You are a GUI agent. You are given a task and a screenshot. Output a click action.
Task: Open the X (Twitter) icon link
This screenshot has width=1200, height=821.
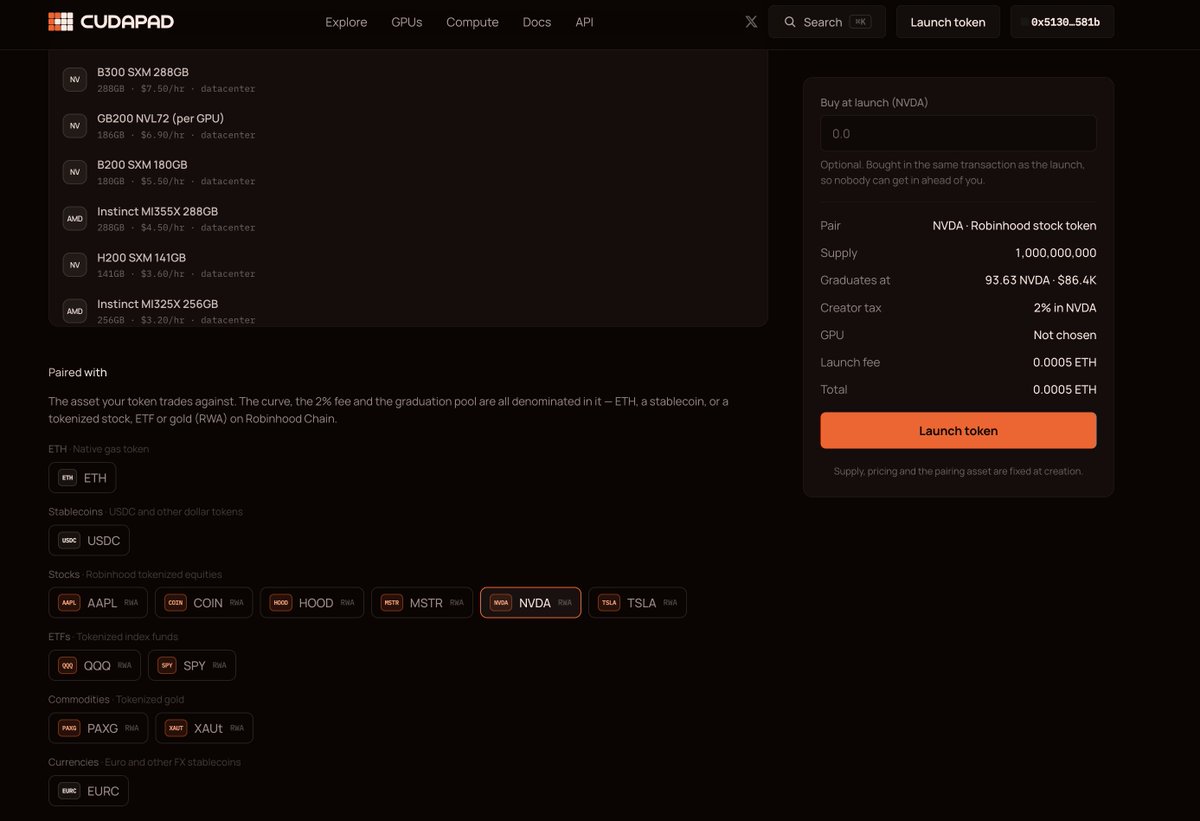751,22
